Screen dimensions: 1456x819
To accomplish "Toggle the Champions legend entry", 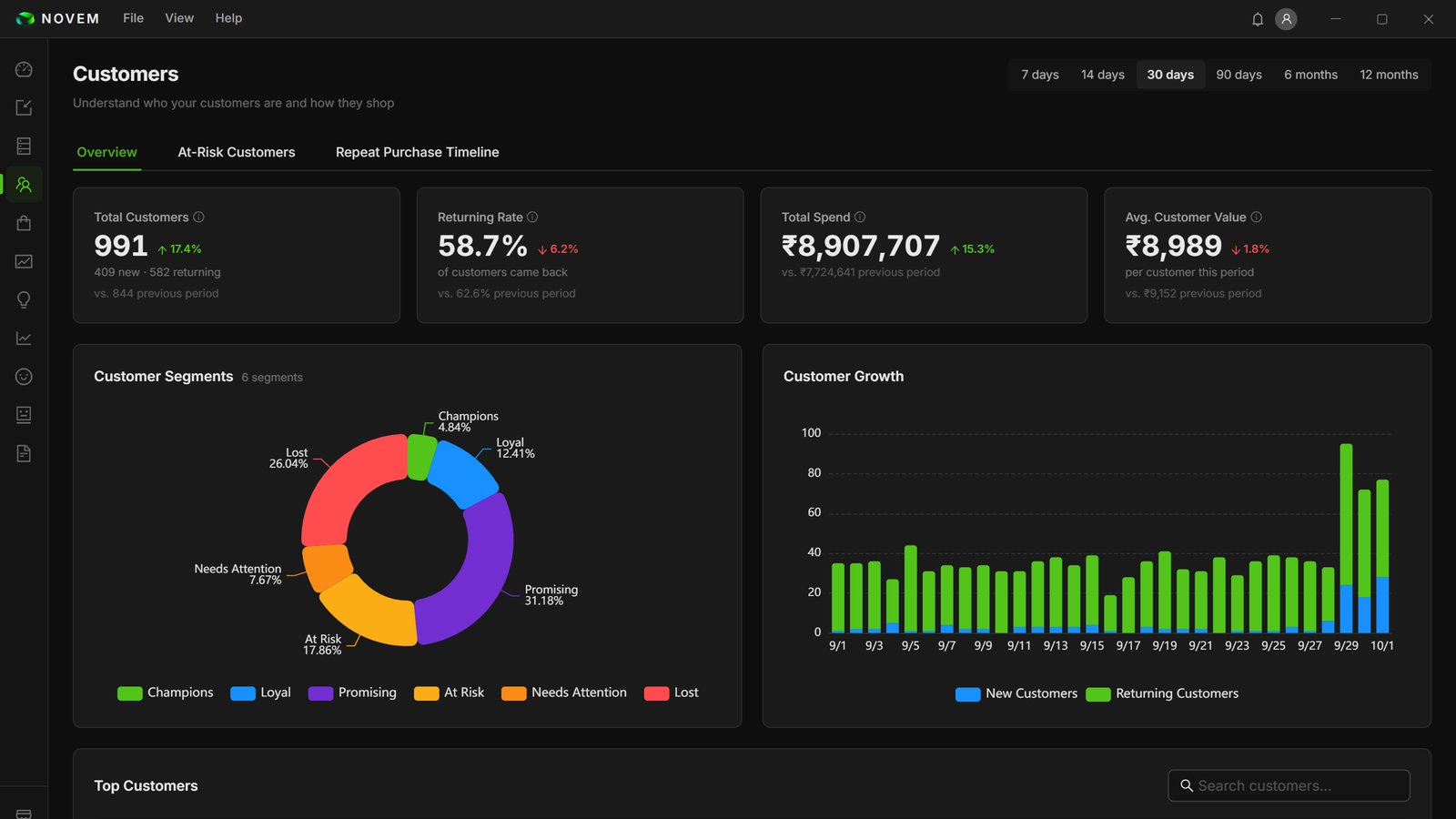I will (x=166, y=693).
